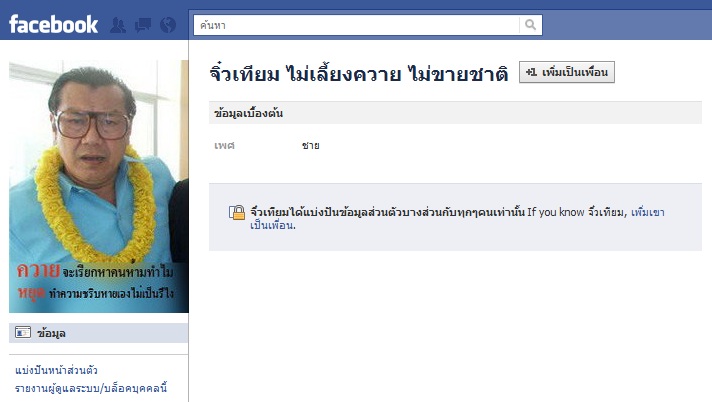Click the เพิ่มเป็นเพื่อน button
712x402 pixels.
pos(567,72)
